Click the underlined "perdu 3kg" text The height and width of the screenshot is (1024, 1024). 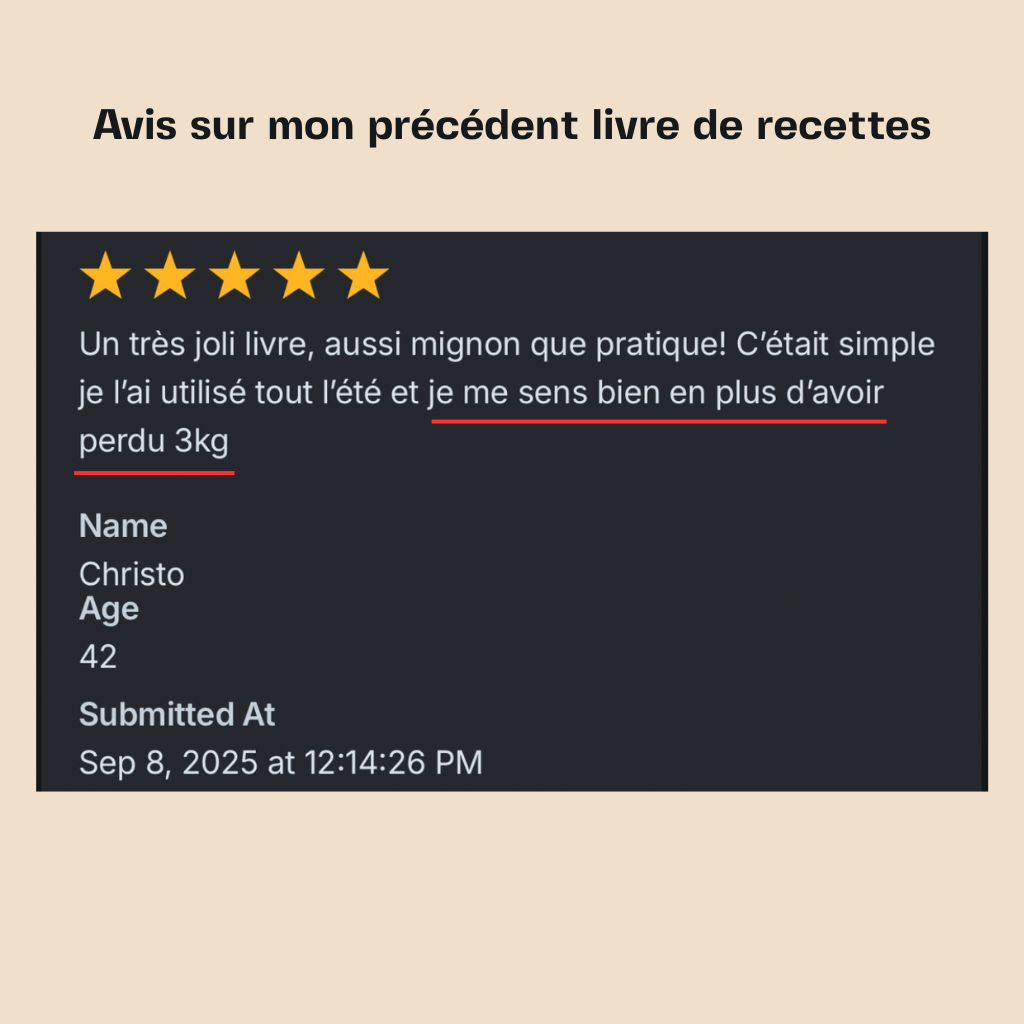[x=154, y=442]
